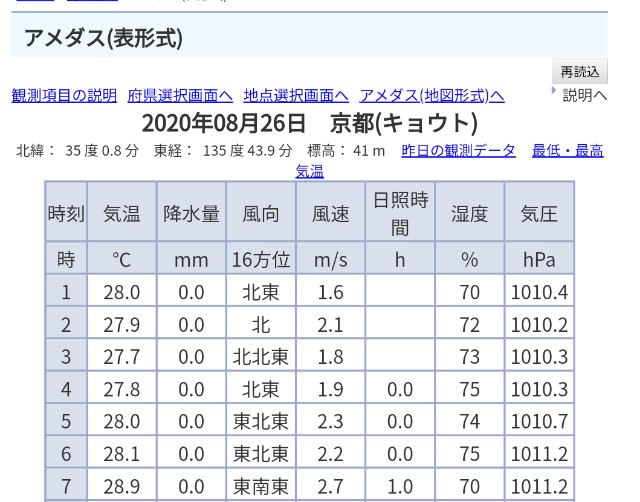Click the 説明へ link
The width and height of the screenshot is (640, 502).
[584, 96]
